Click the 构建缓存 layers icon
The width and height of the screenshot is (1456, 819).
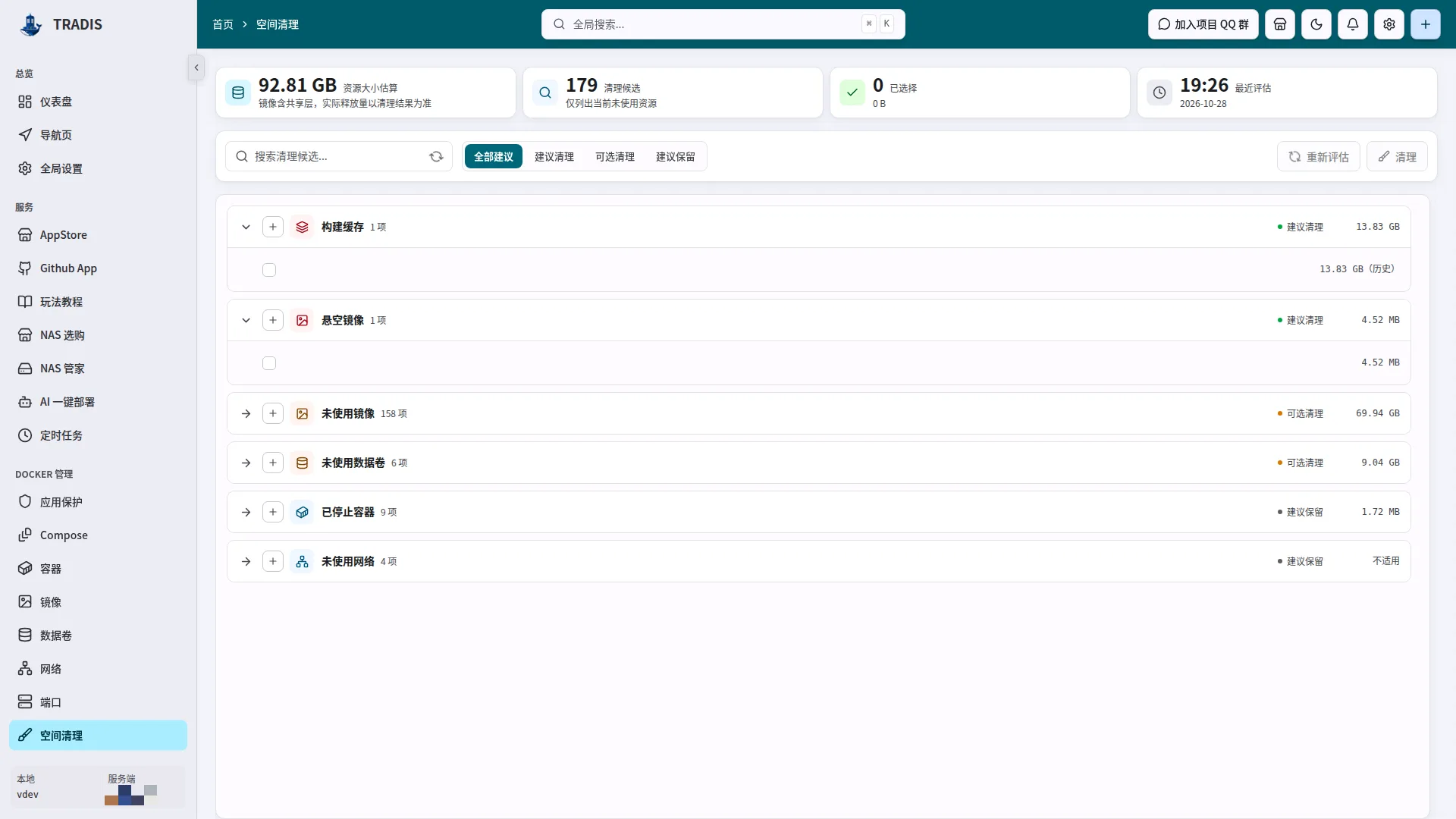(x=302, y=227)
